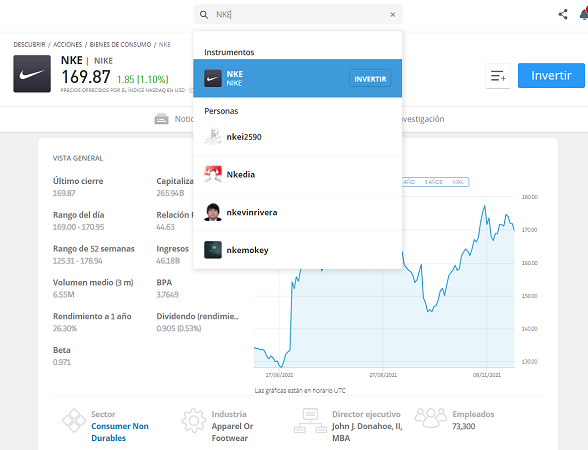The width and height of the screenshot is (588, 450).
Task: Click the Apparel Or Footwear industry text
Action: pos(232,432)
